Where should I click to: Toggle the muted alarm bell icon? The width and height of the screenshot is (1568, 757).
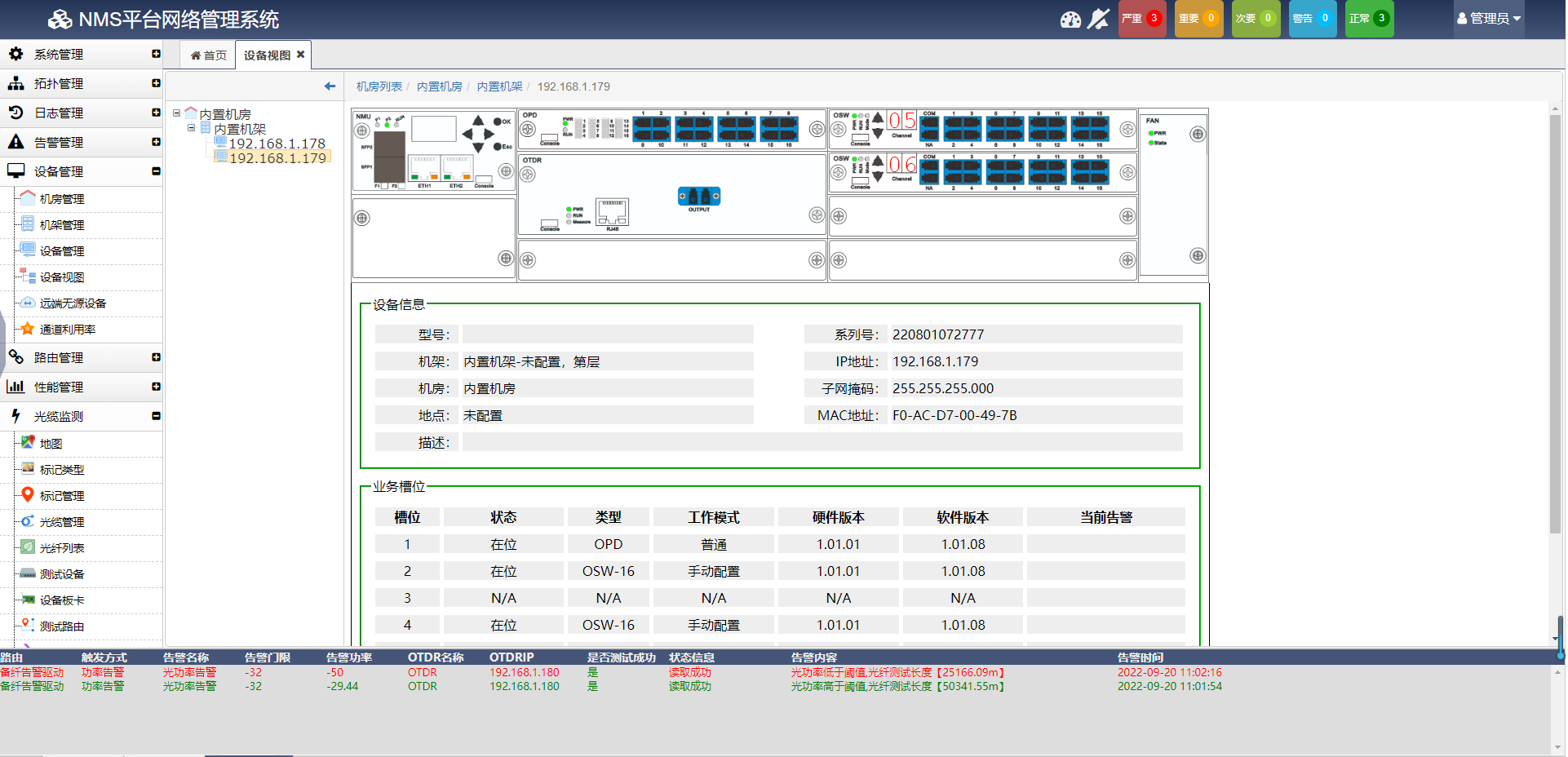click(x=1099, y=19)
